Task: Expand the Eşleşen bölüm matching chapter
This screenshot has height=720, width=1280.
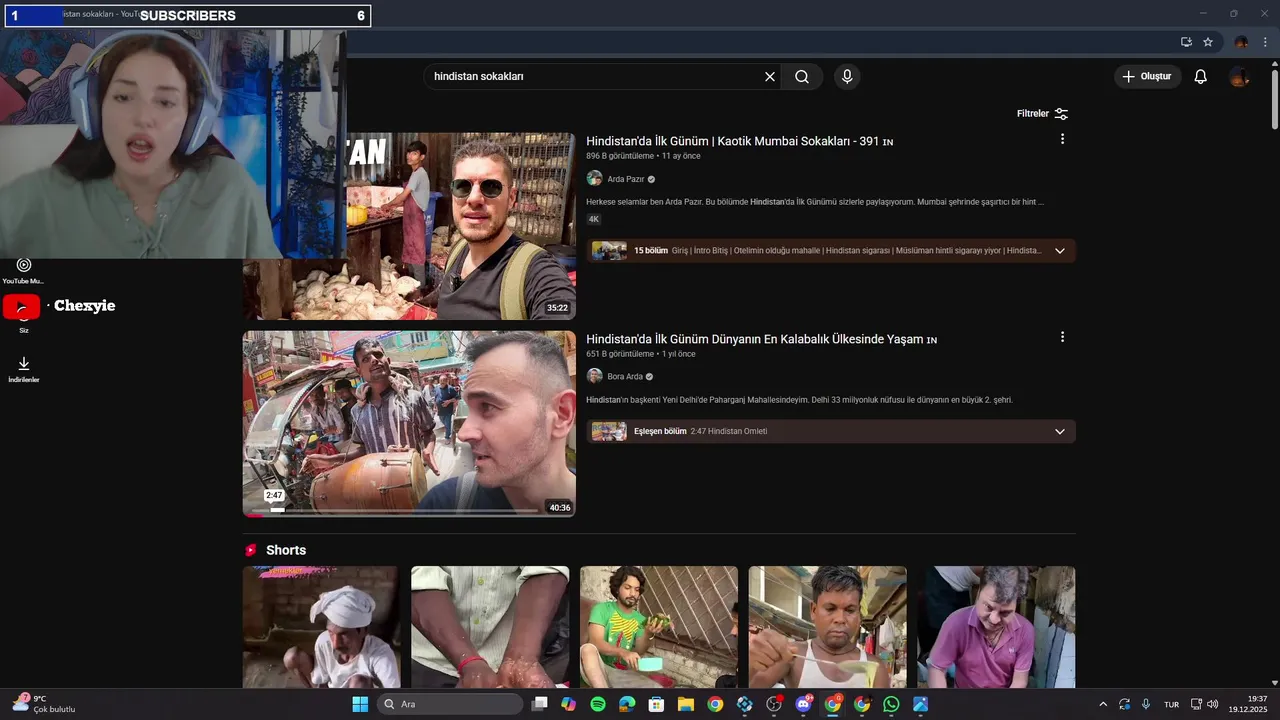Action: coord(1060,432)
